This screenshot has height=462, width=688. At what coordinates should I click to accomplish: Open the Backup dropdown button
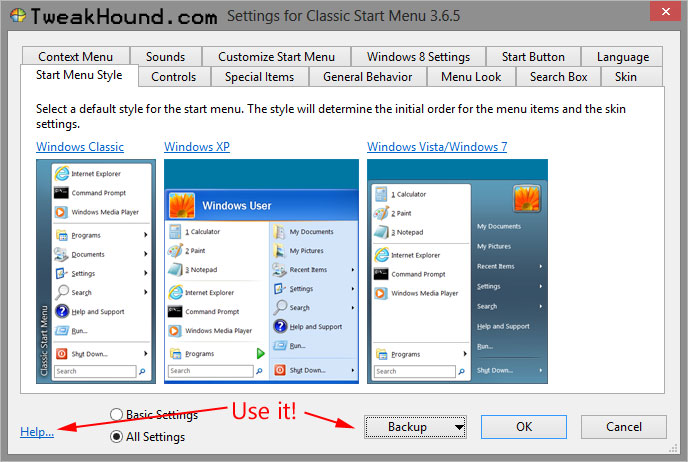(x=415, y=427)
